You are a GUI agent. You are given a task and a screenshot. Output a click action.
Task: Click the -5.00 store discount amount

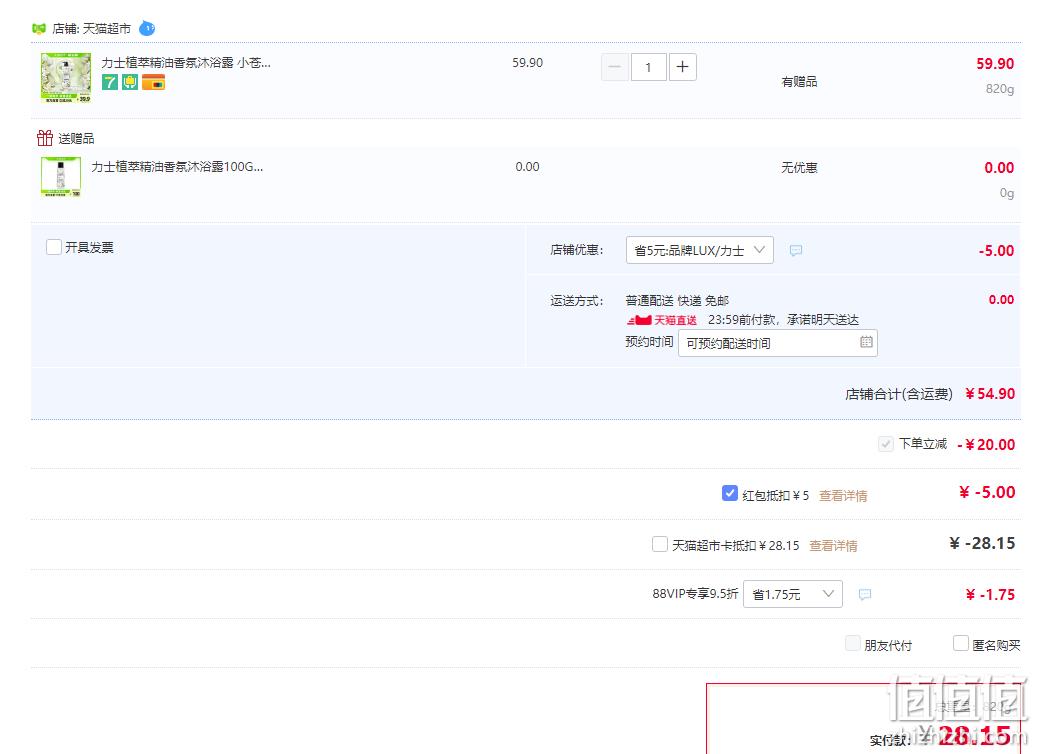pyautogui.click(x=997, y=251)
